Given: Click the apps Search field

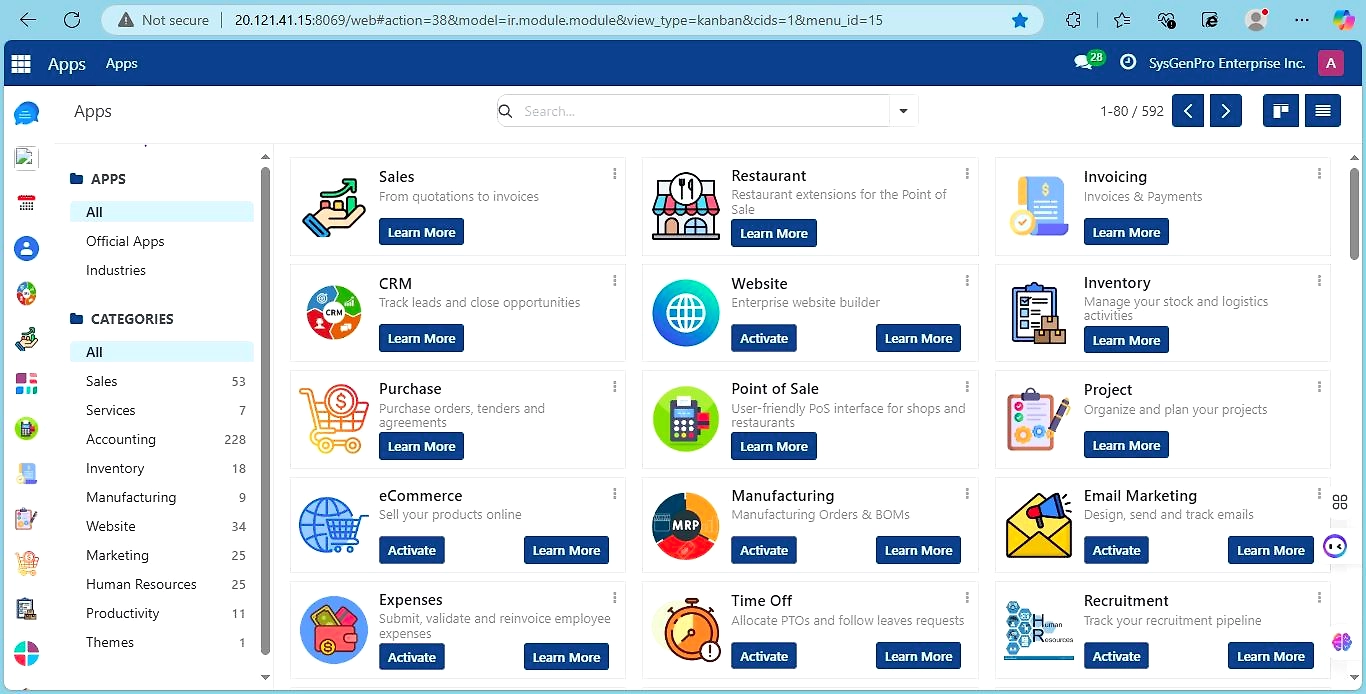Looking at the screenshot, I should tap(705, 111).
